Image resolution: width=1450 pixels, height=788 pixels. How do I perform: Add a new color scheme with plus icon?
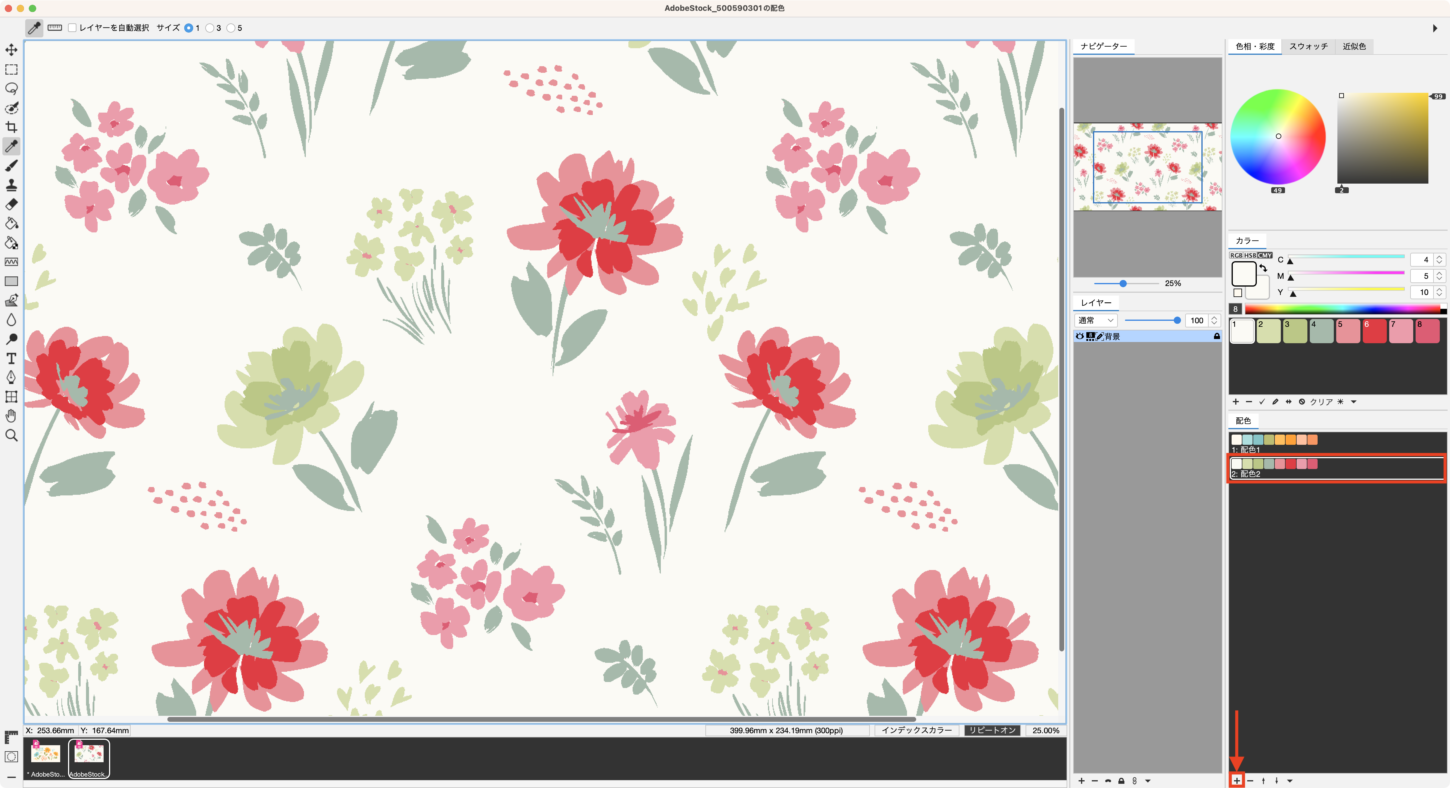(1237, 780)
